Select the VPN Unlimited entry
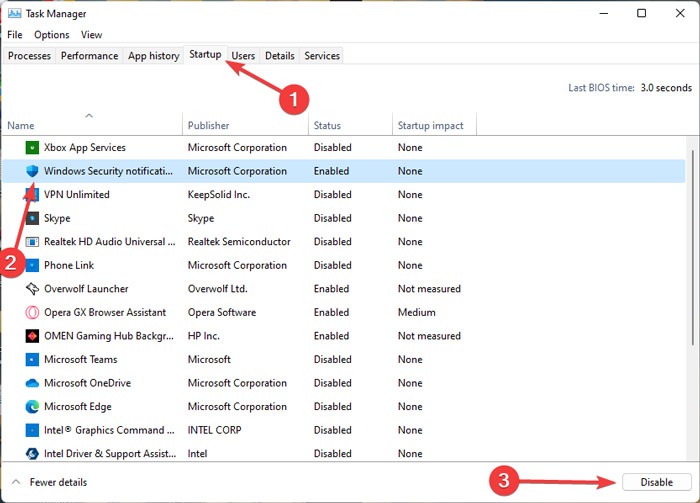Image resolution: width=700 pixels, height=503 pixels. (77, 195)
